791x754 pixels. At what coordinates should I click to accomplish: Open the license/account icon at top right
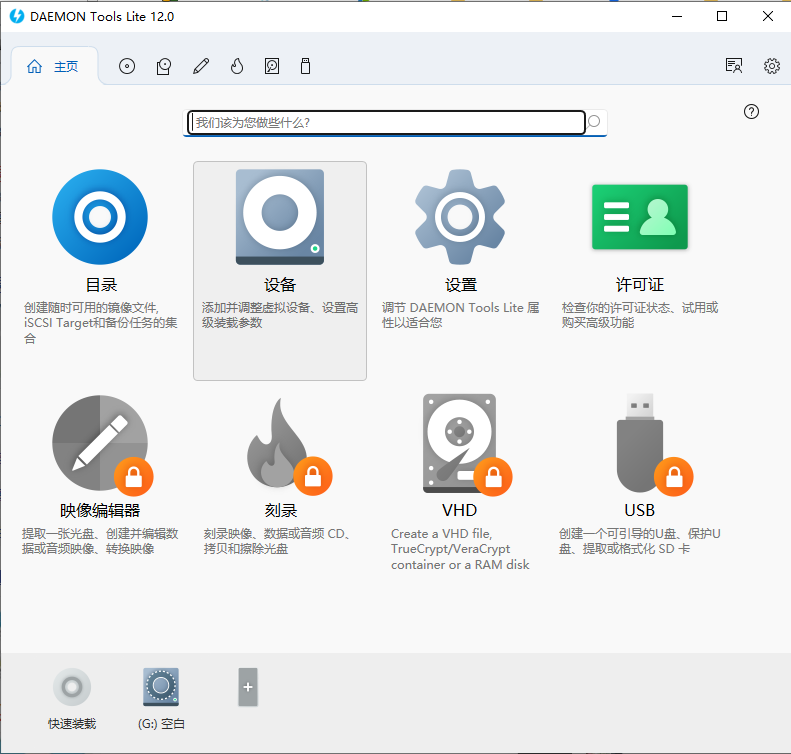(x=734, y=66)
